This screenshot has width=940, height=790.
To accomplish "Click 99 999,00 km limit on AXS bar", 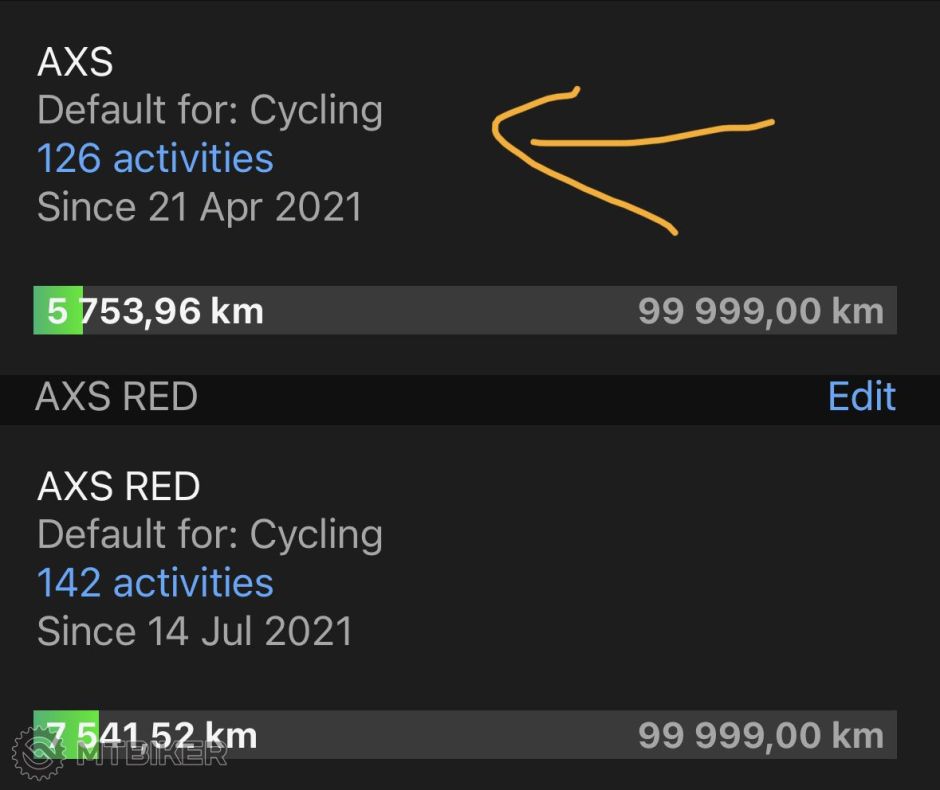I will (760, 311).
